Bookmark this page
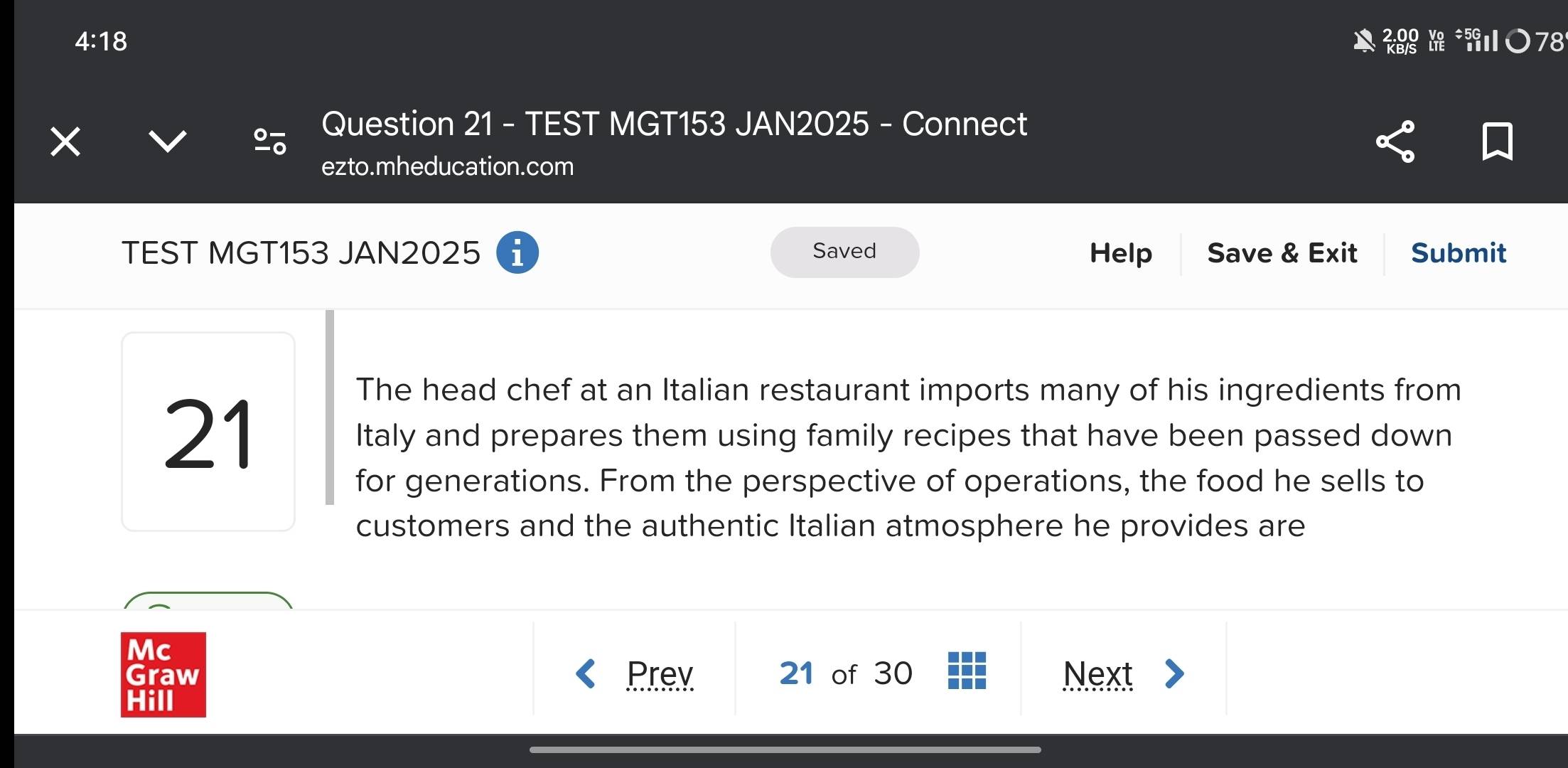Viewport: 1568px width, 768px height. pyautogui.click(x=1497, y=142)
